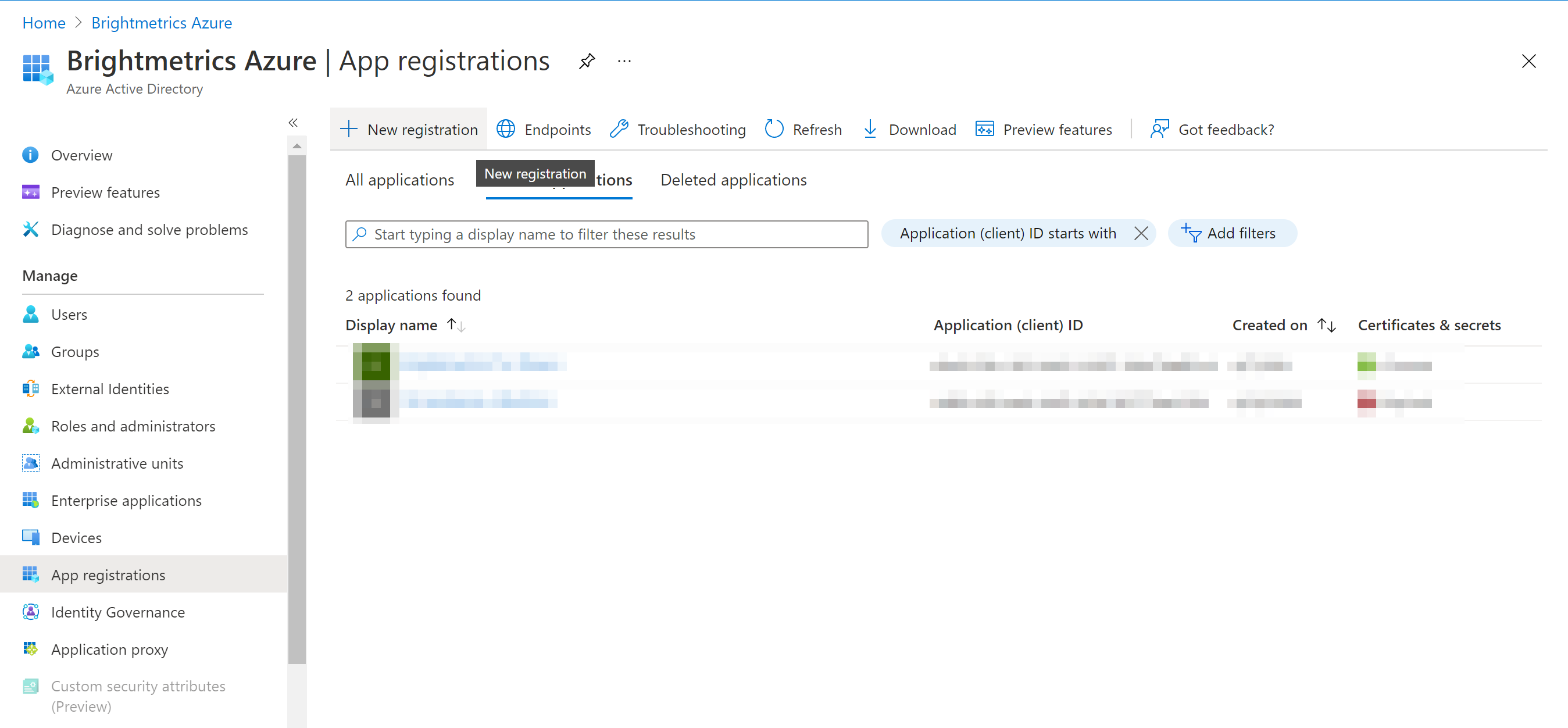The height and width of the screenshot is (728, 1568).
Task: Click the Endpoints globe icon
Action: point(506,129)
